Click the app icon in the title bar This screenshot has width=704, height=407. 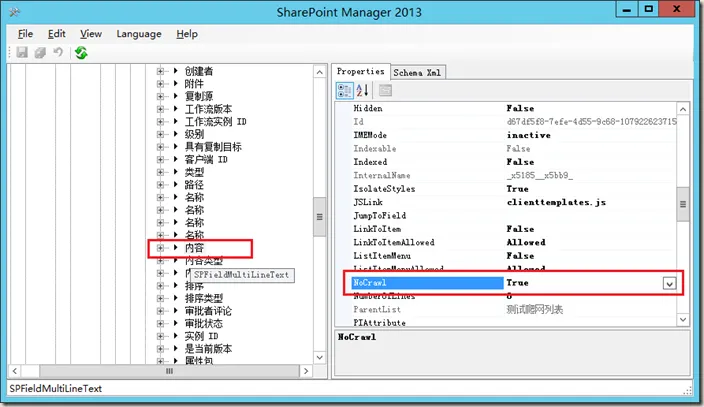14,12
